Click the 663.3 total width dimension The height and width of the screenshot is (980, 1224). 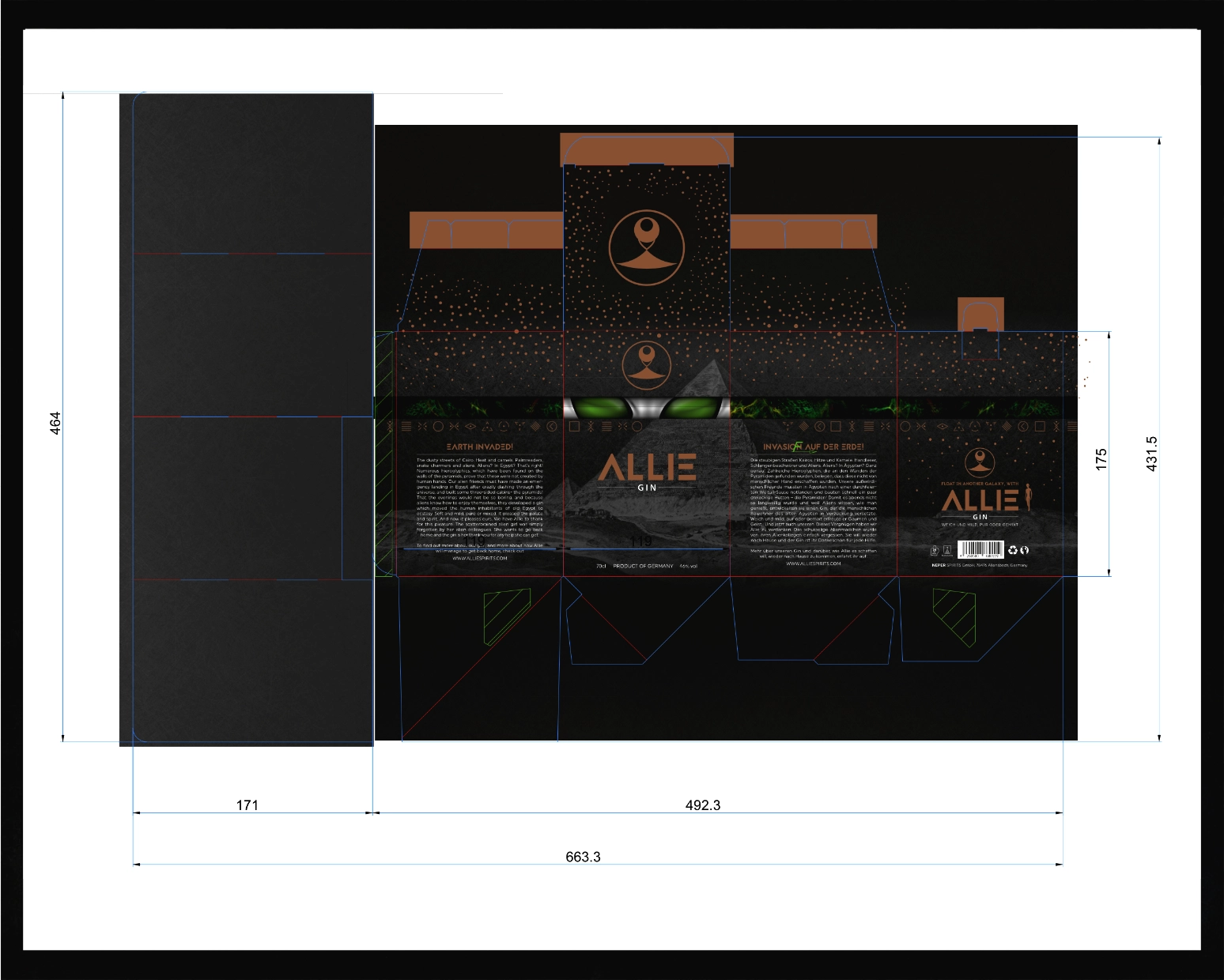(583, 857)
